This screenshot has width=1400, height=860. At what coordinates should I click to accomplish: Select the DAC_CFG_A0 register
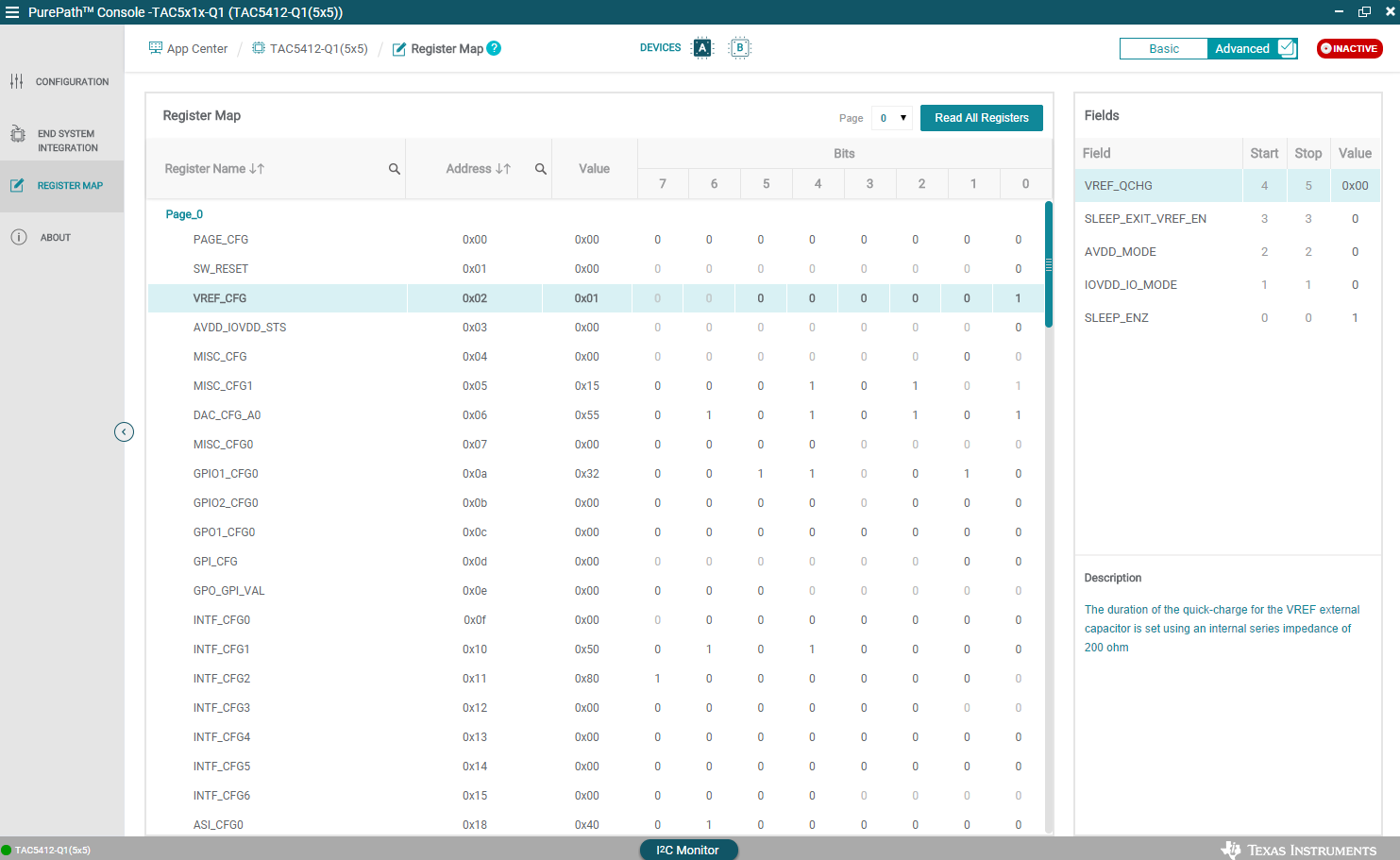(x=596, y=415)
